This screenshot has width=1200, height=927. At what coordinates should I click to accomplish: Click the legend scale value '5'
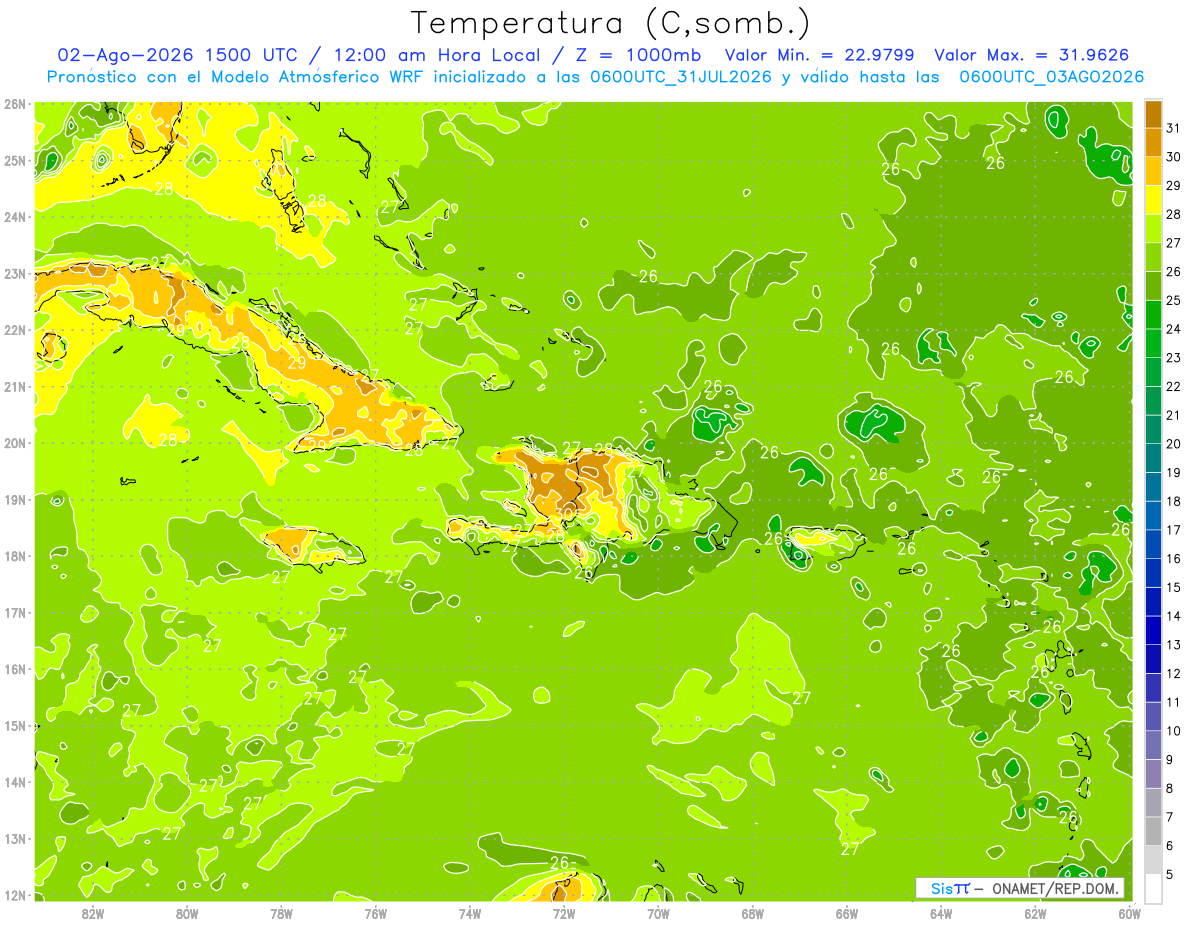coord(1170,874)
